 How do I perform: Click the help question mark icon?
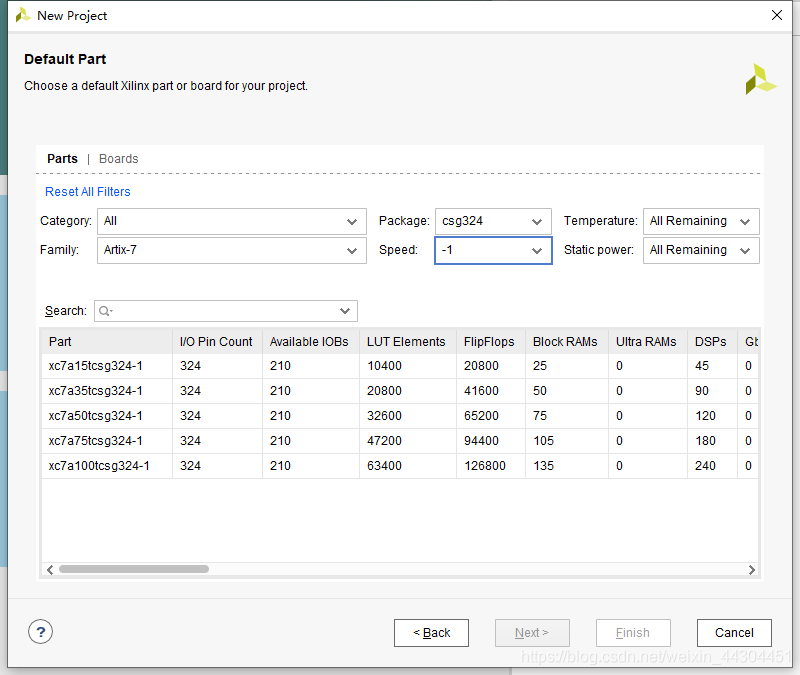[40, 632]
